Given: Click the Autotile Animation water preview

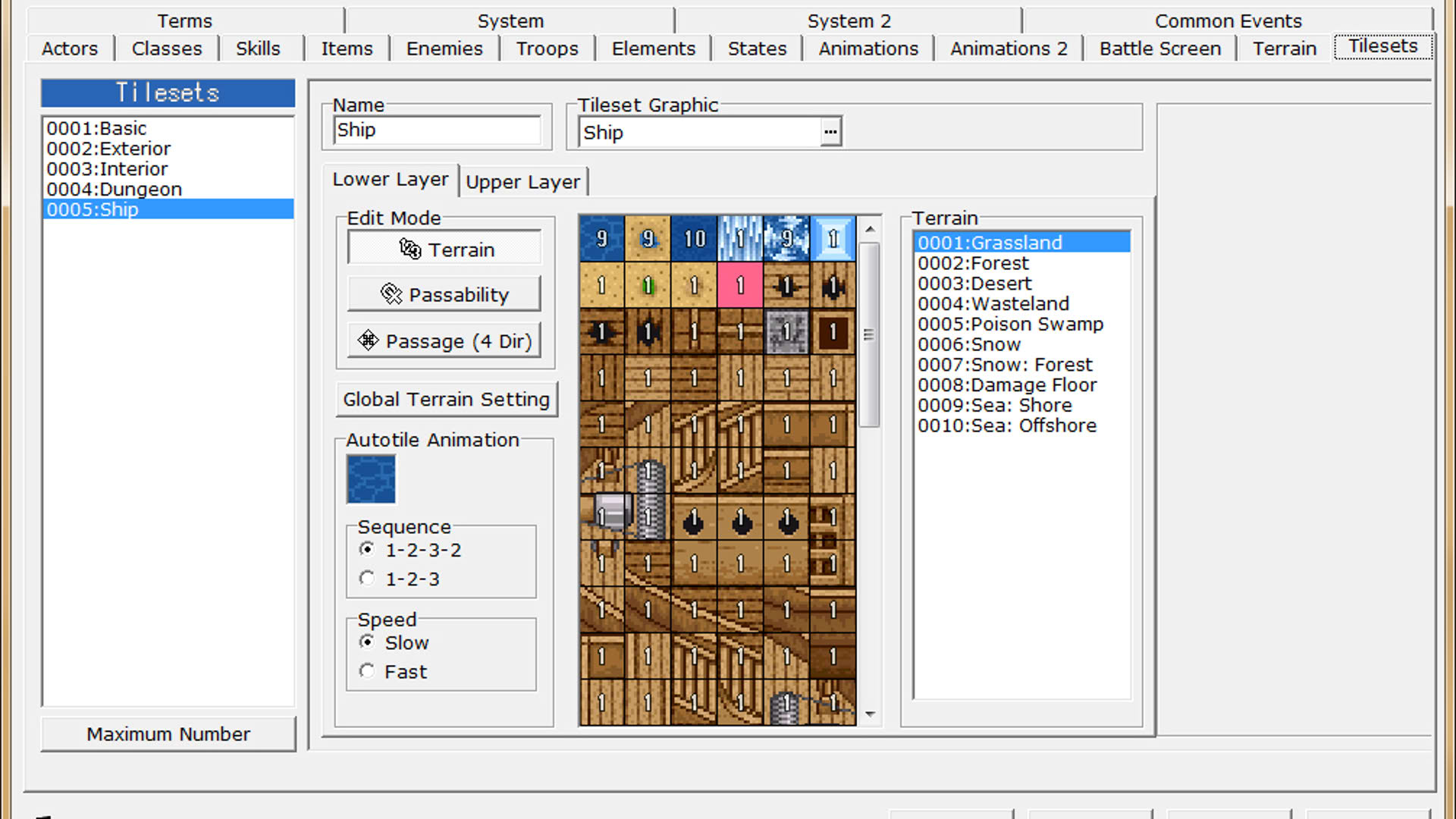Looking at the screenshot, I should click(371, 479).
